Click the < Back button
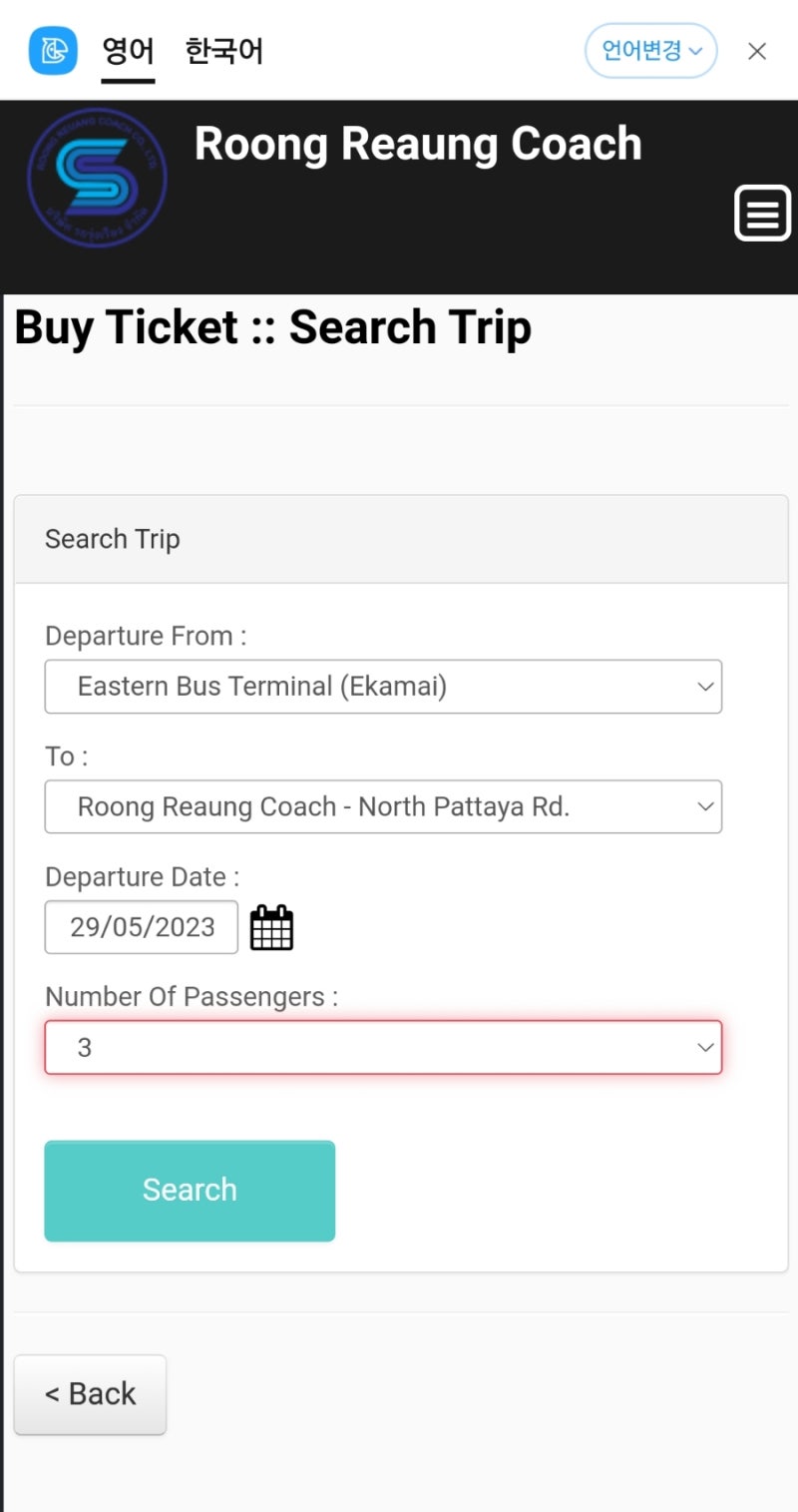The image size is (798, 1512). tap(90, 1394)
